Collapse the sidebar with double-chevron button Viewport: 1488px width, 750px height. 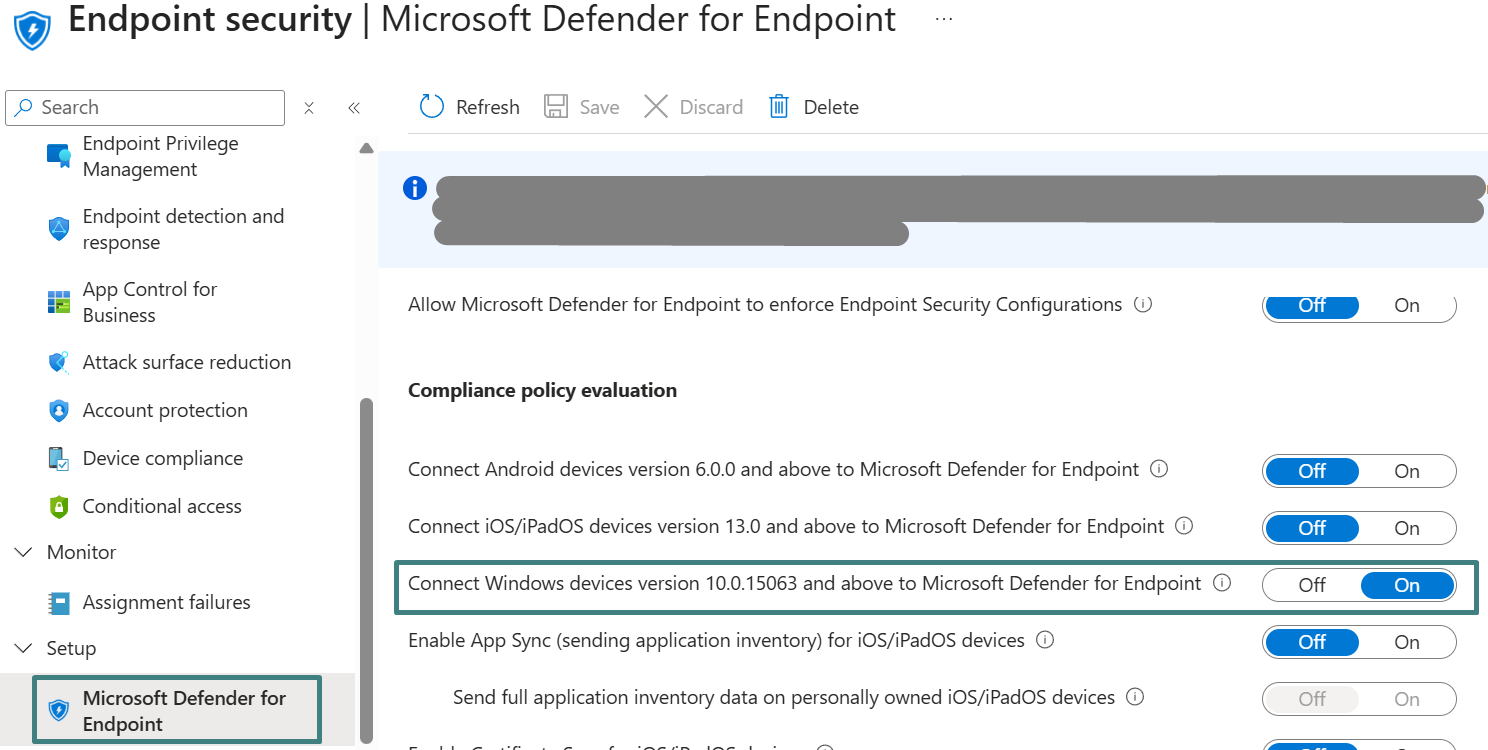pos(353,108)
